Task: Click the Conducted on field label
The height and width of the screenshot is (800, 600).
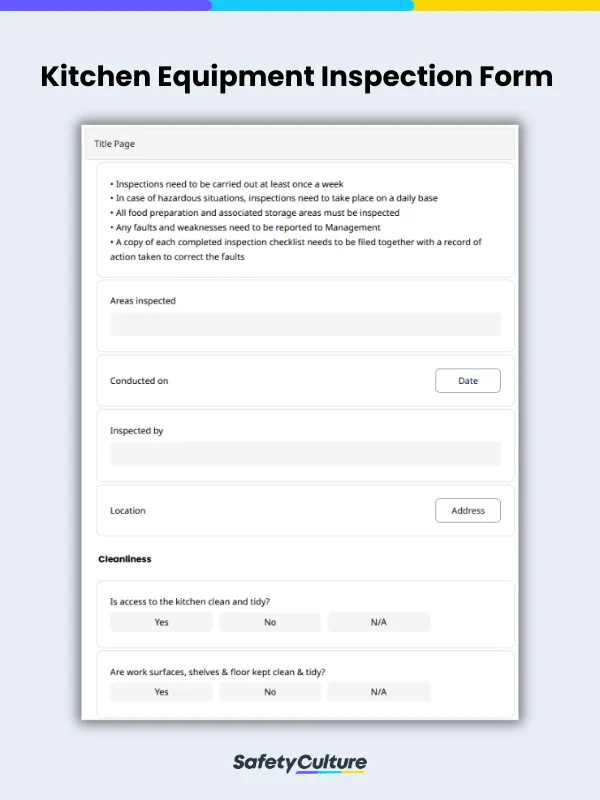Action: (139, 380)
